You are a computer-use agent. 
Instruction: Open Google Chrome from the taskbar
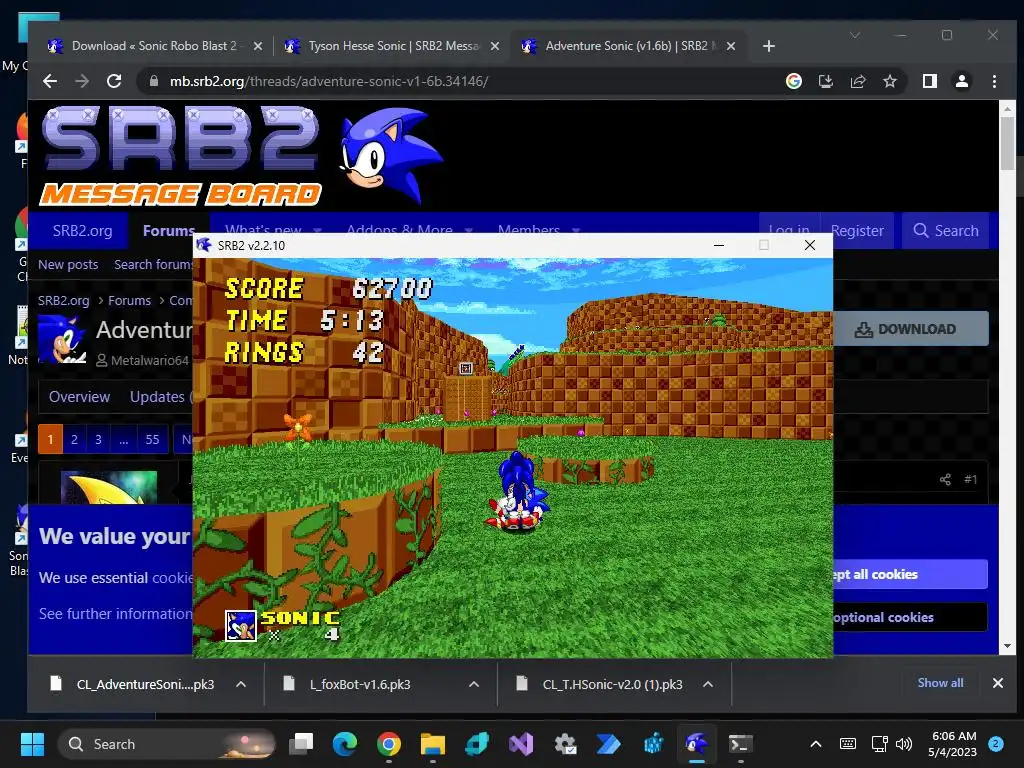pyautogui.click(x=389, y=744)
